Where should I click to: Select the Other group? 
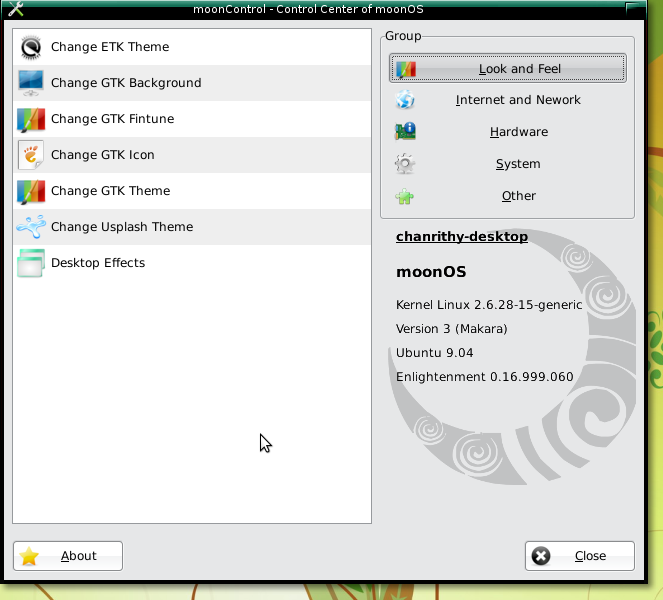click(507, 196)
